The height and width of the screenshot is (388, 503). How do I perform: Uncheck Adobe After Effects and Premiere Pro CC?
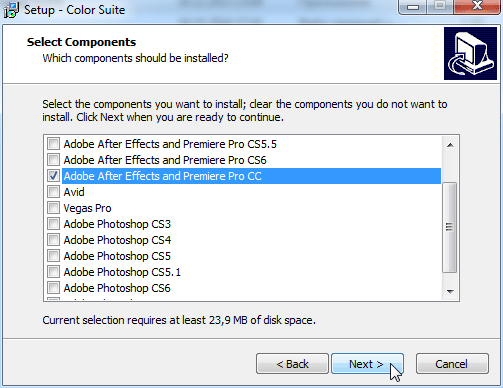coord(53,176)
